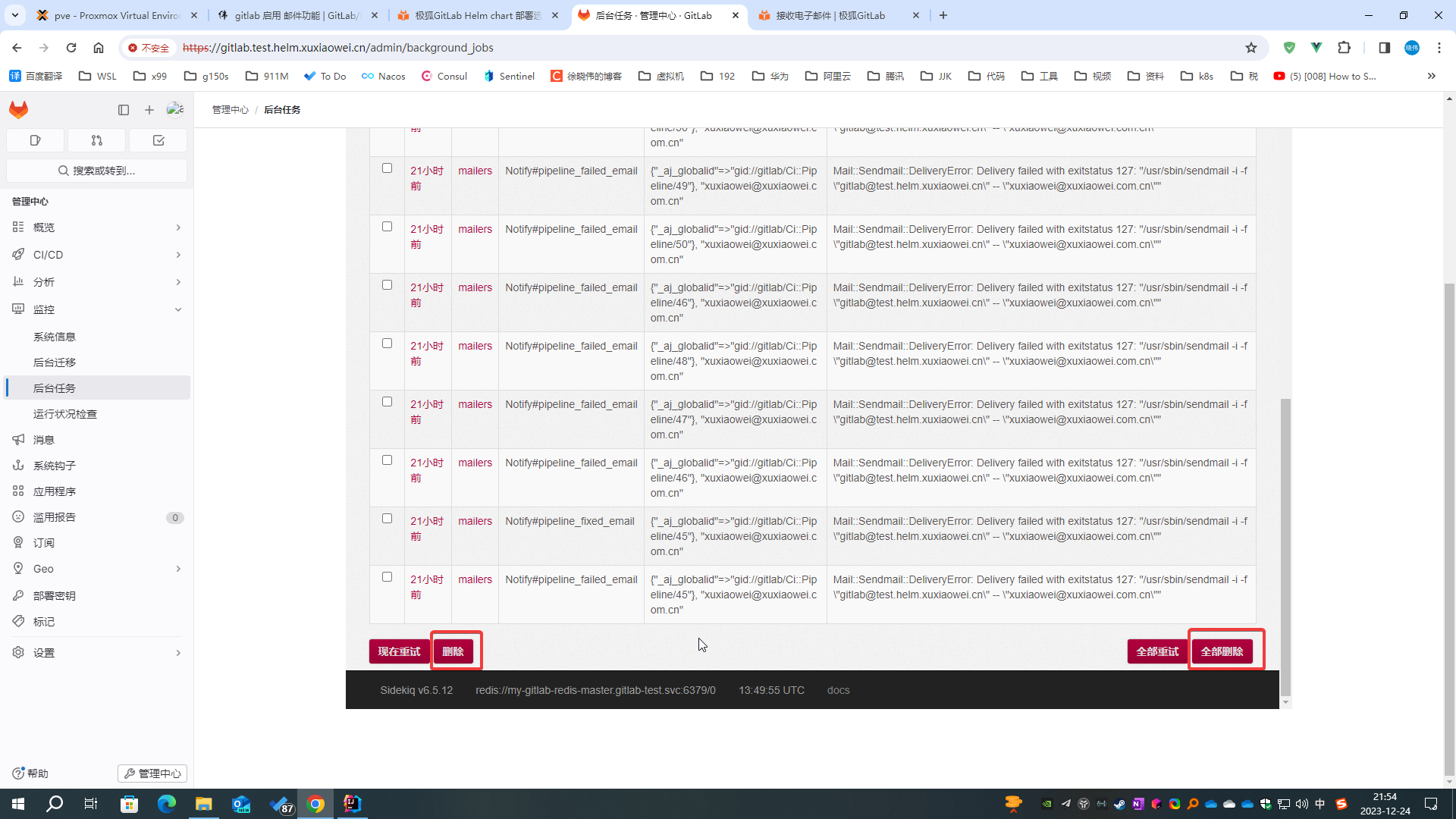Check the pipeline_fixed_email job checkbox
Image resolution: width=1456 pixels, height=819 pixels.
[387, 519]
